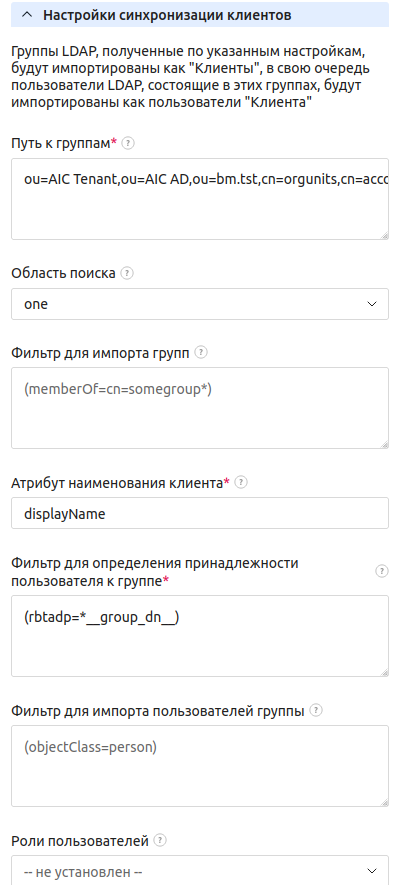Click the rbtadp group_dn filter text area
Image resolution: width=404 pixels, height=885 pixels.
coord(200,636)
